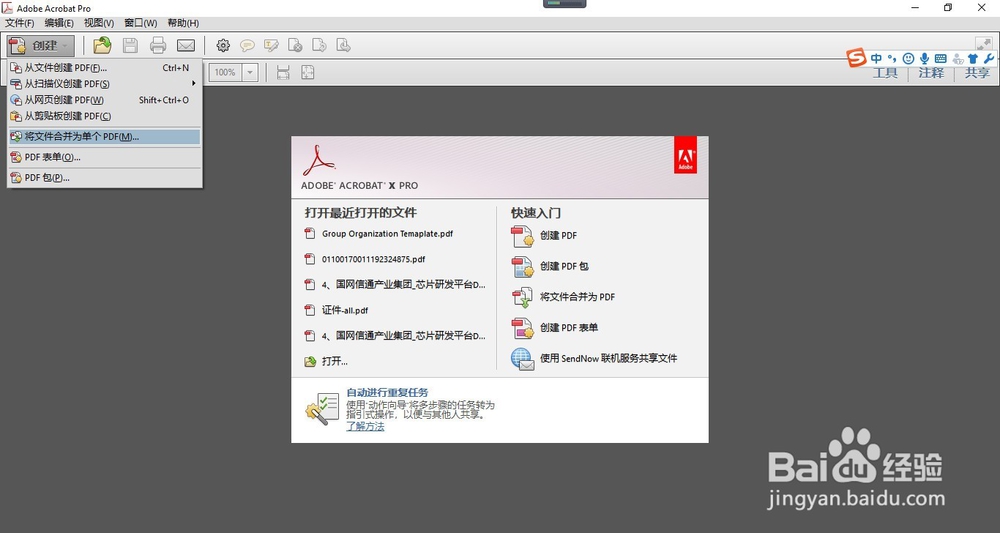This screenshot has height=533, width=1000.
Task: Click the Sogou smiley emoji icon
Action: 908,59
